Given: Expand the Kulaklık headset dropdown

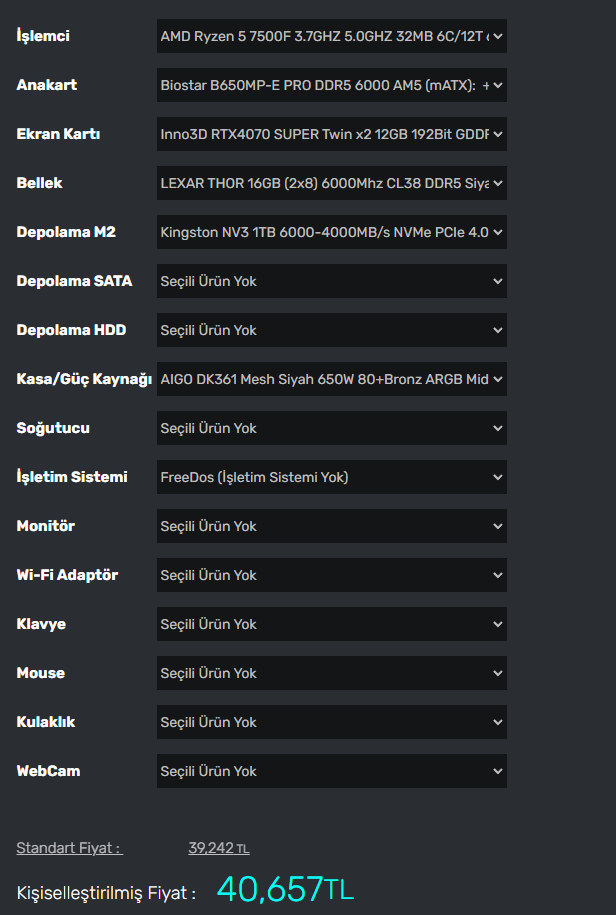Looking at the screenshot, I should tap(331, 723).
